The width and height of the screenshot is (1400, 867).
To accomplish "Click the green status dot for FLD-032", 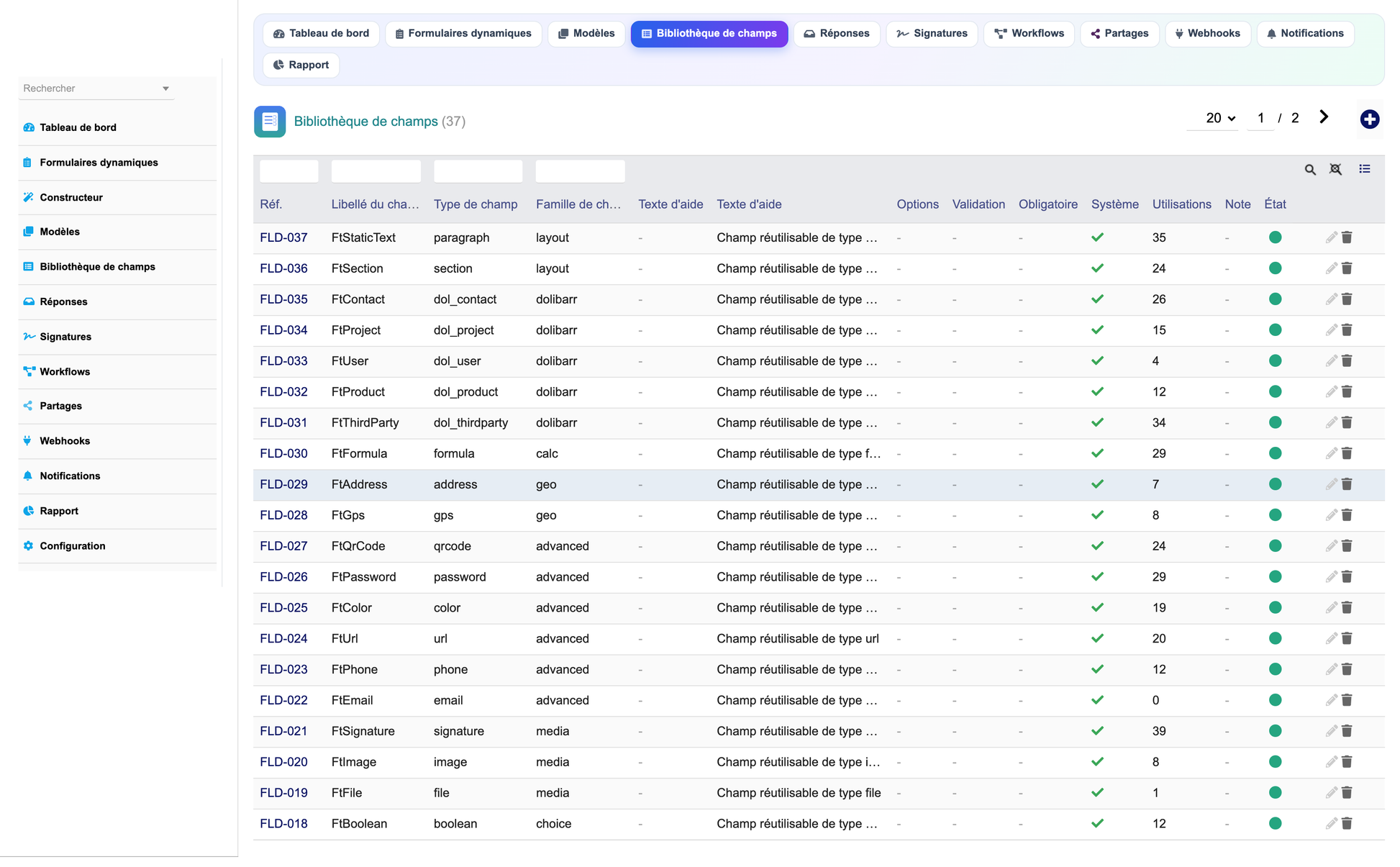I will 1275,392.
